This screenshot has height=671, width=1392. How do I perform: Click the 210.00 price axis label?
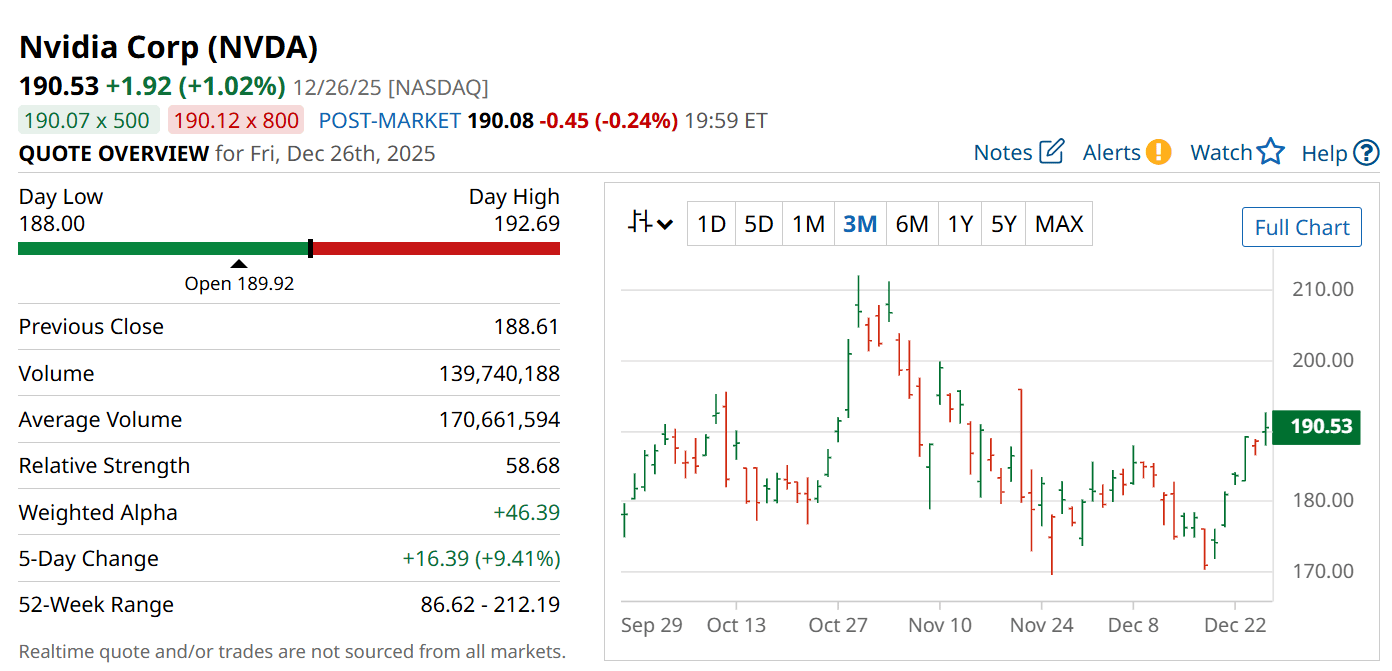[x=1322, y=289]
